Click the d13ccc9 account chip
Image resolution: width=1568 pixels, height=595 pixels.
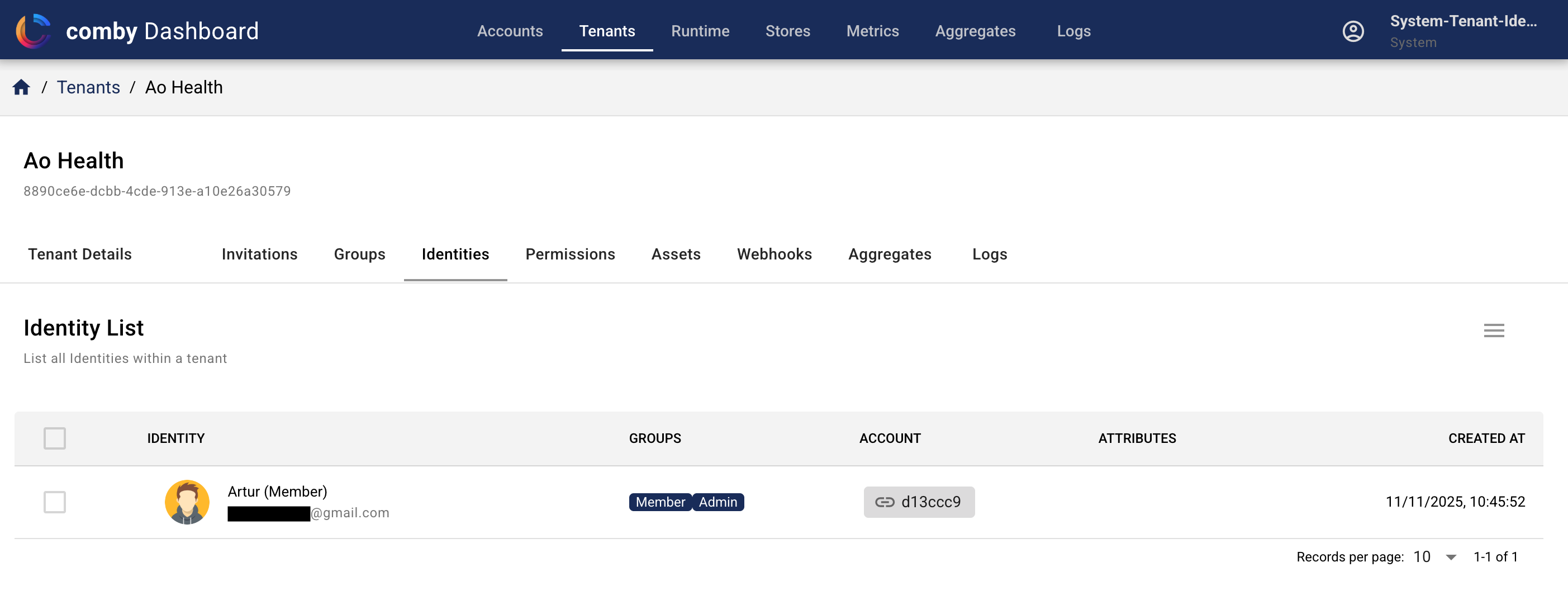[919, 502]
